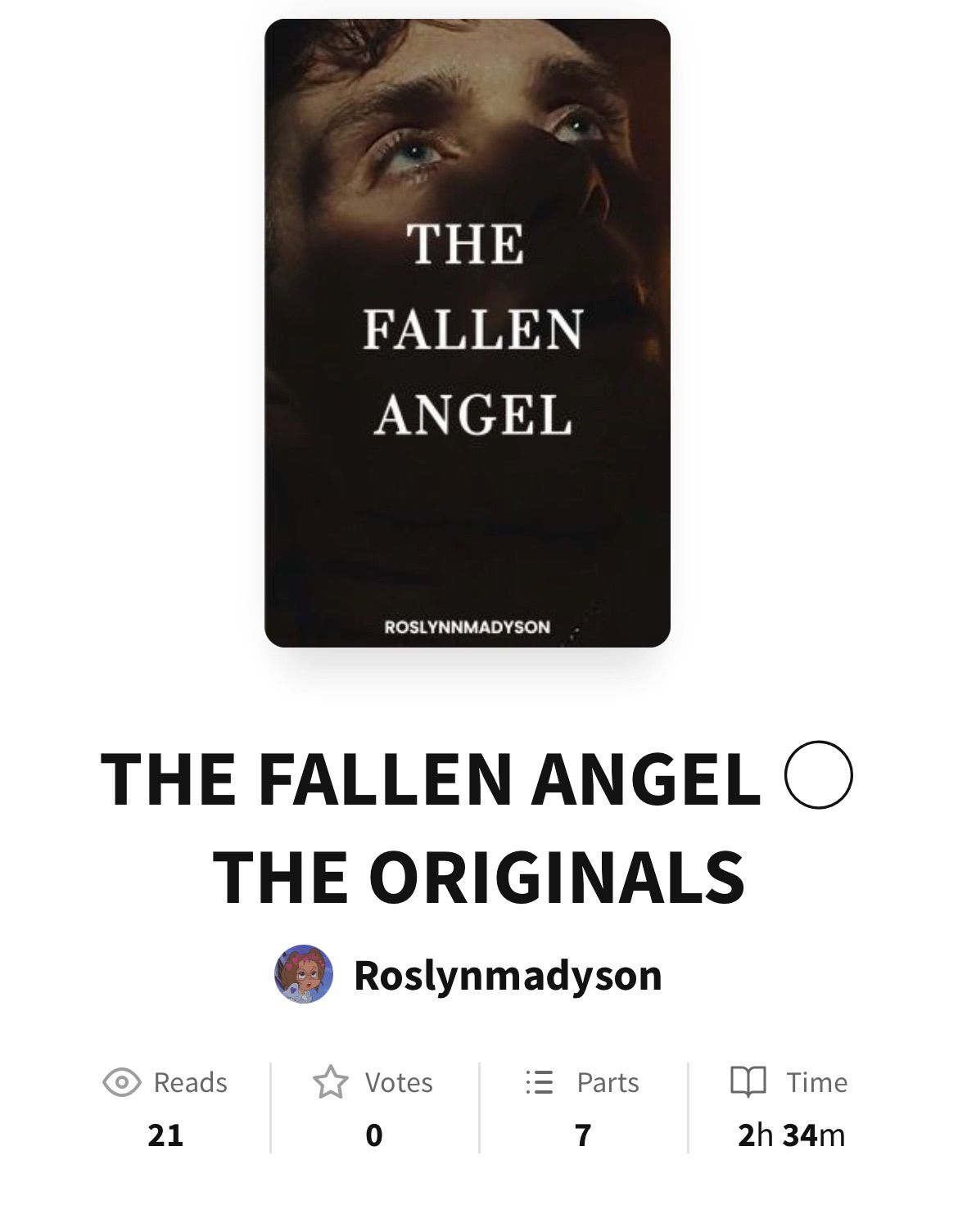Click the Reads label
Viewport: 958px width, 1232px height.
tap(191, 1082)
